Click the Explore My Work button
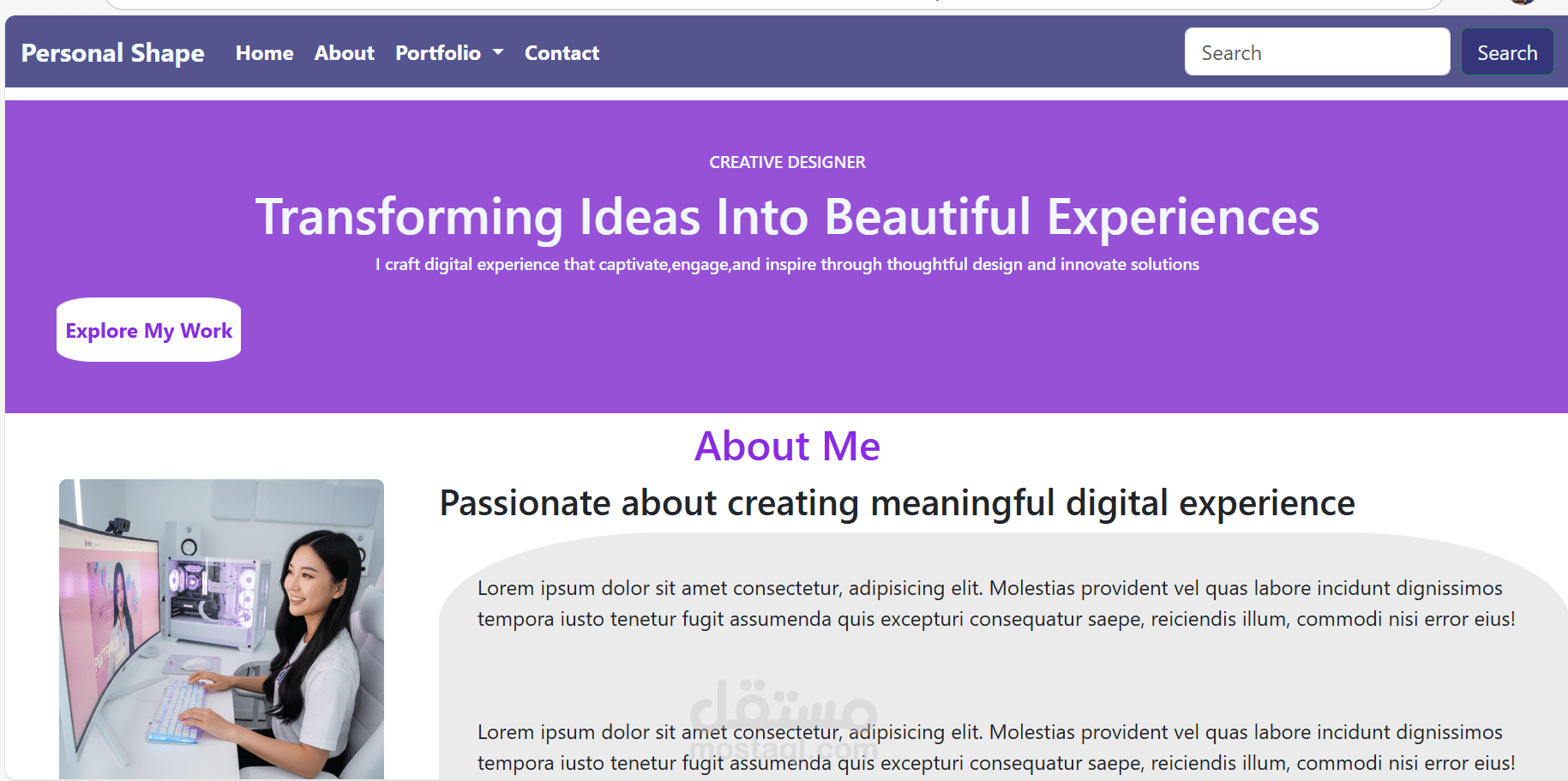The image size is (1568, 781). tap(148, 330)
